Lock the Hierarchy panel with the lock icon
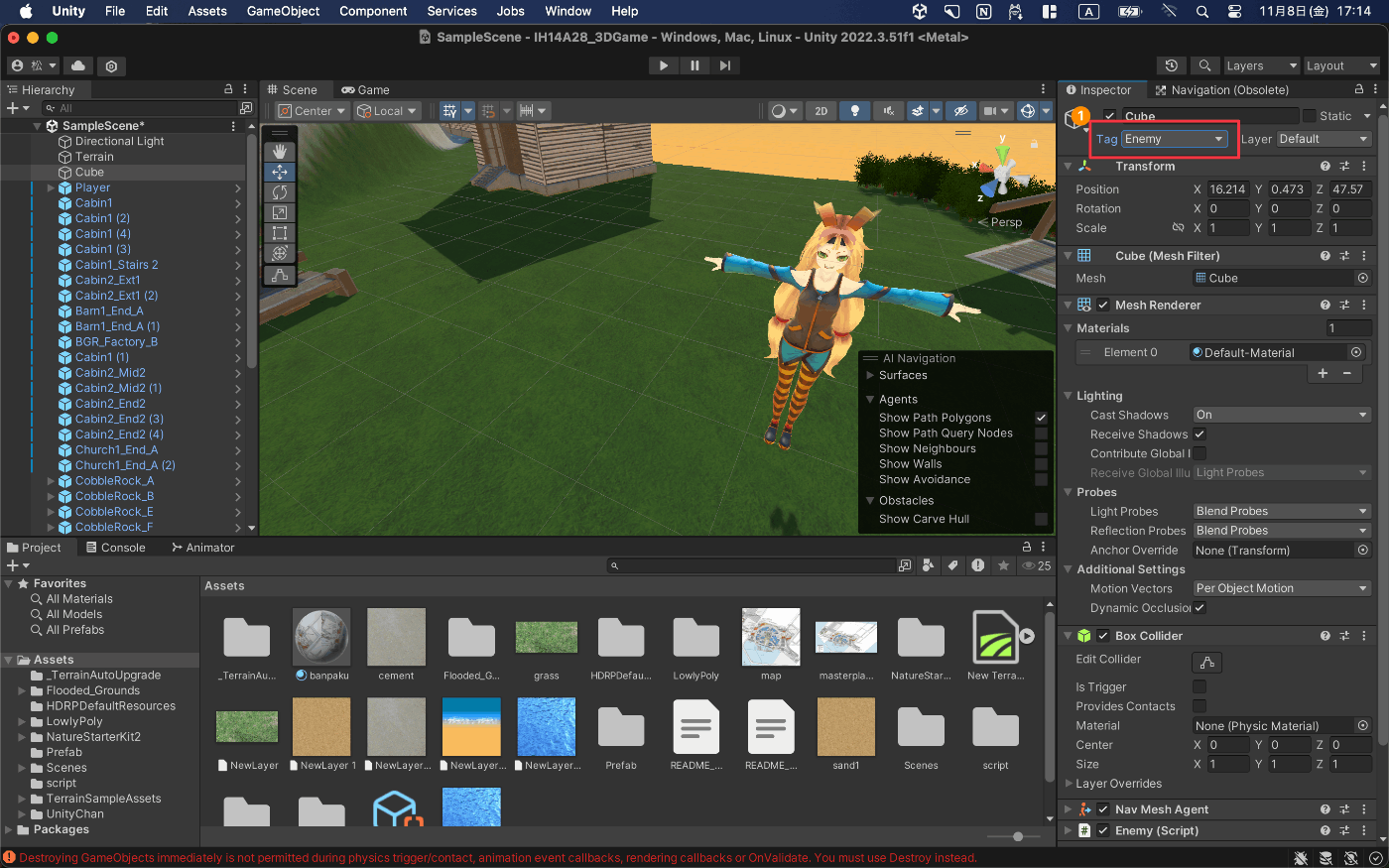The width and height of the screenshot is (1389, 868). pyautogui.click(x=228, y=89)
